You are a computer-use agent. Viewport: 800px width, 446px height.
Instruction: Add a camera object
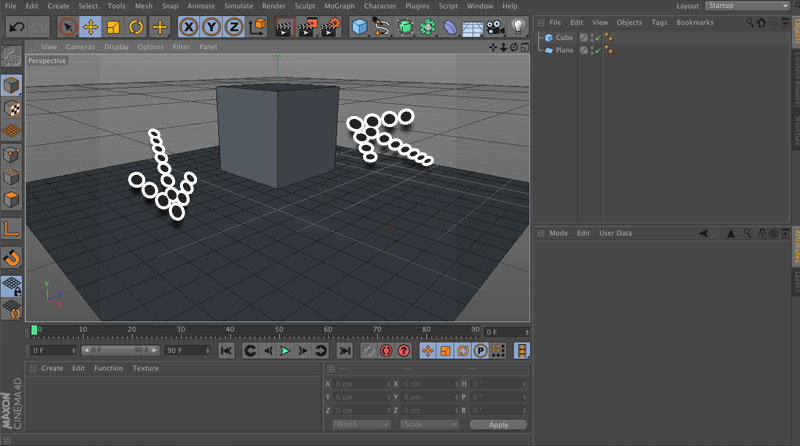pos(495,27)
